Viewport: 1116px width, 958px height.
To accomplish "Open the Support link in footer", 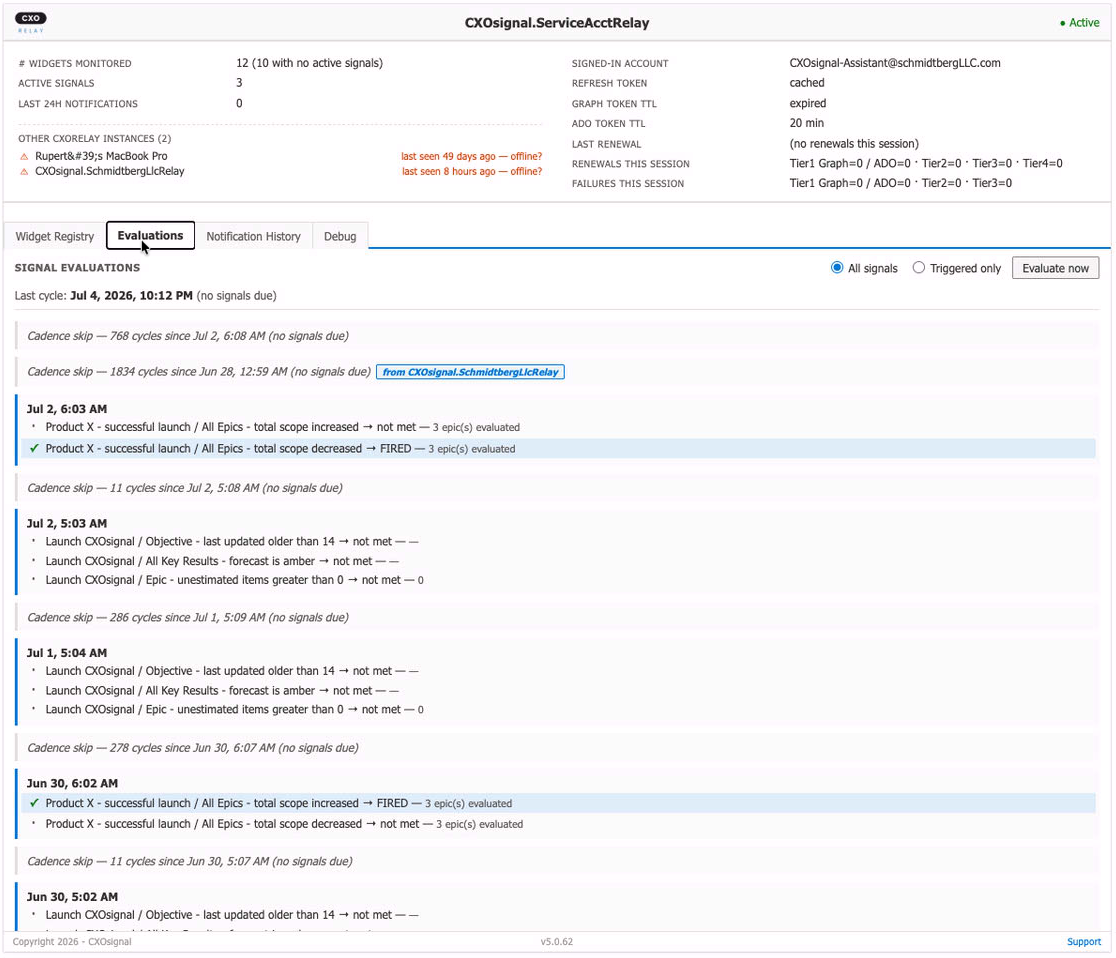I will [1083, 942].
